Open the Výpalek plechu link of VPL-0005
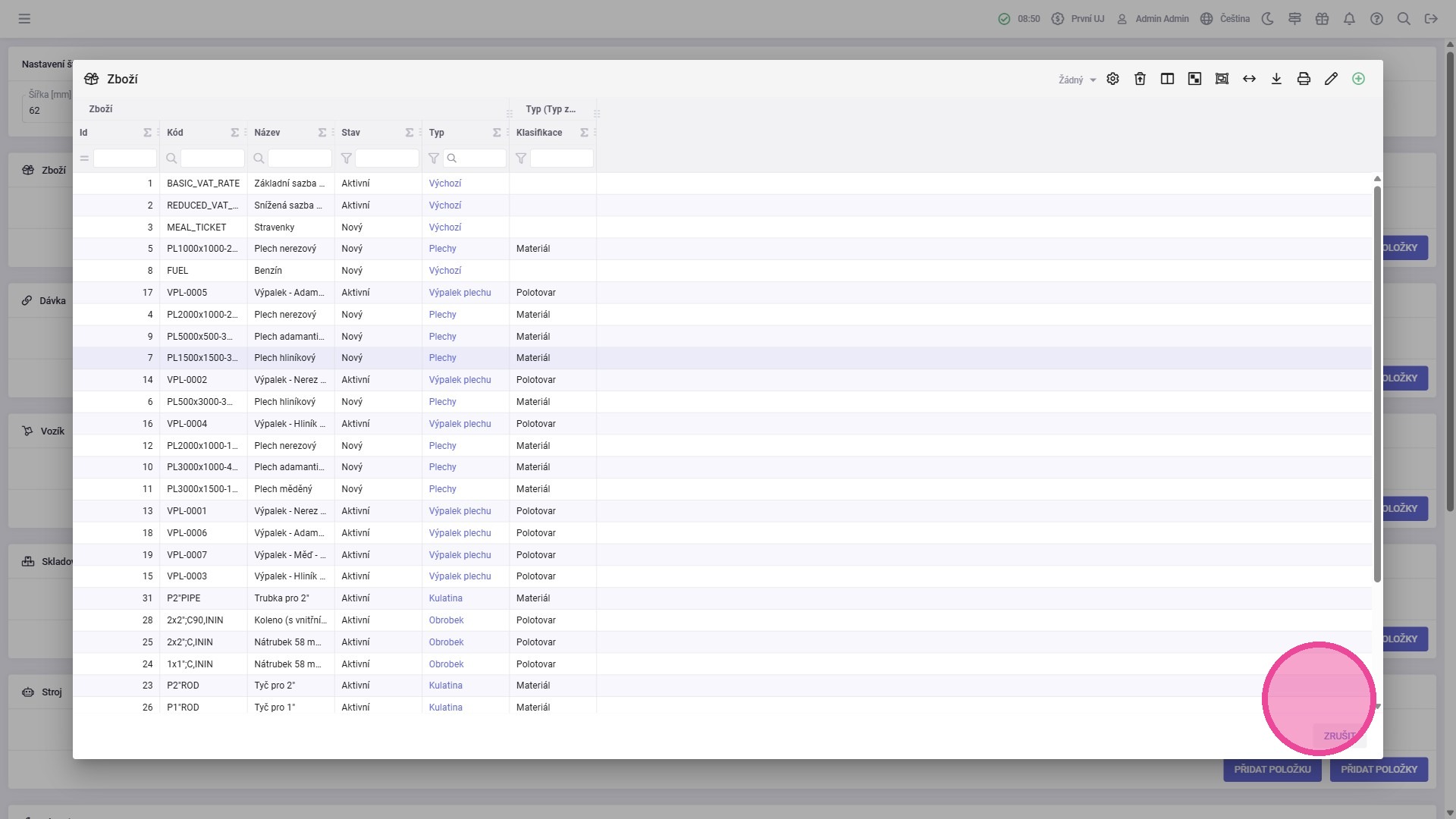 pos(460,293)
